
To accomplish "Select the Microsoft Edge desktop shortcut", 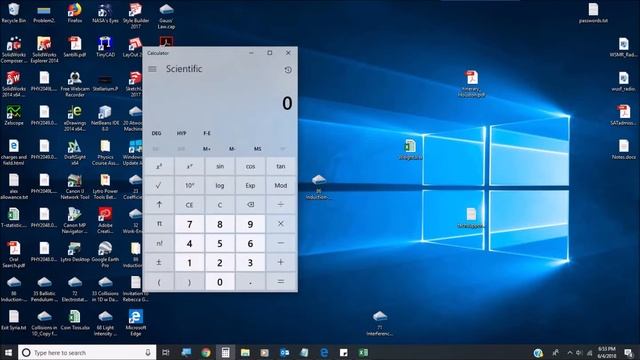I will (136, 323).
